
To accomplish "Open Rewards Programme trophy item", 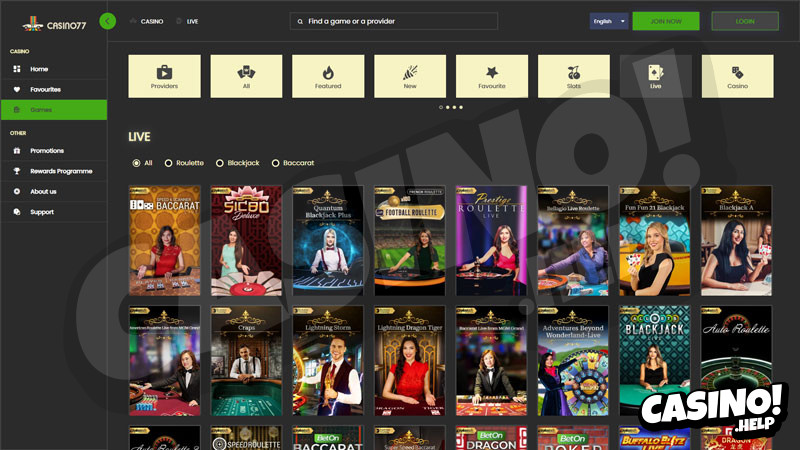I will click(54, 171).
